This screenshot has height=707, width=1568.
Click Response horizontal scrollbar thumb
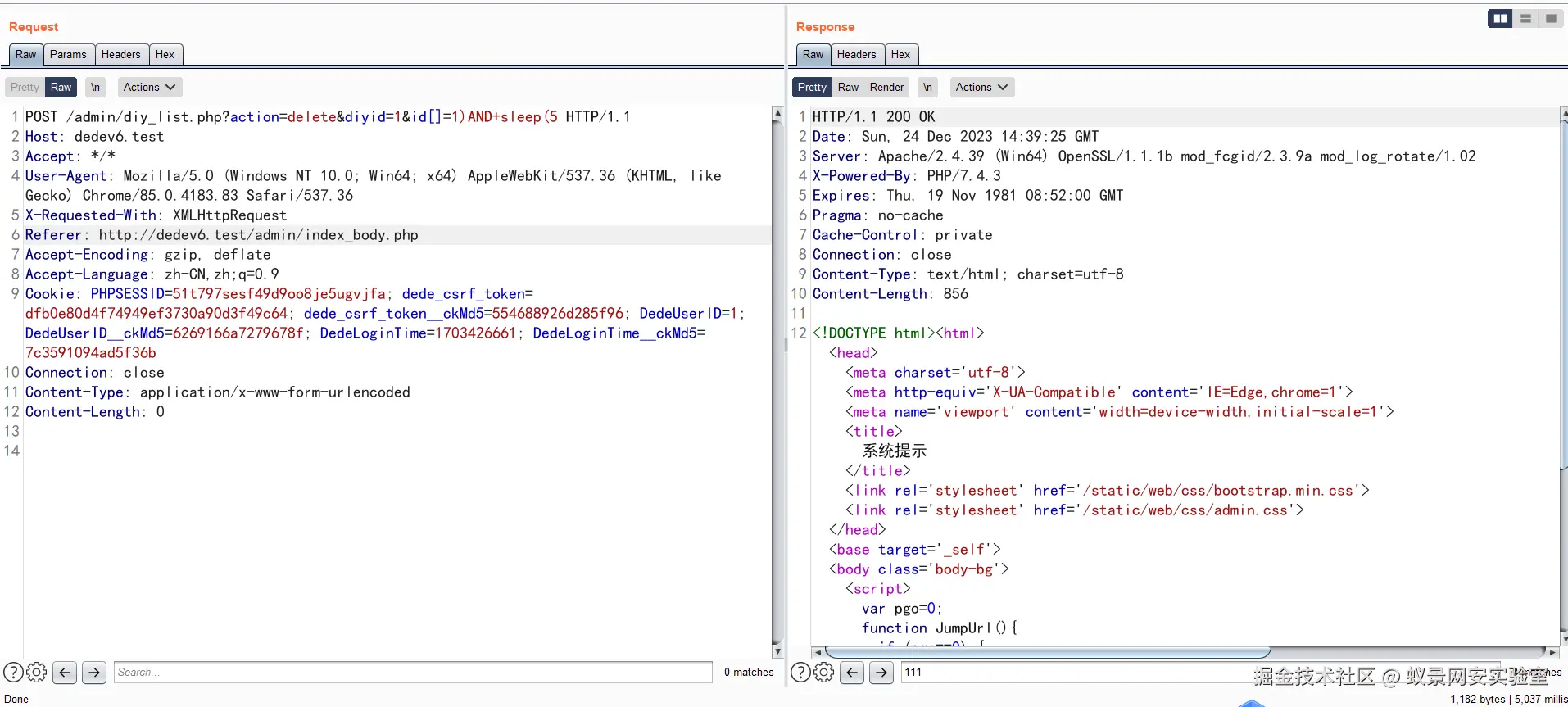(x=1048, y=652)
